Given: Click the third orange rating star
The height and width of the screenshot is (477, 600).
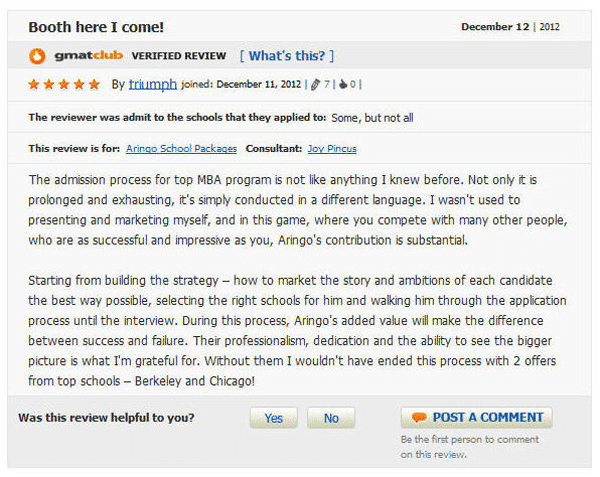Looking at the screenshot, I should pyautogui.click(x=64, y=84).
